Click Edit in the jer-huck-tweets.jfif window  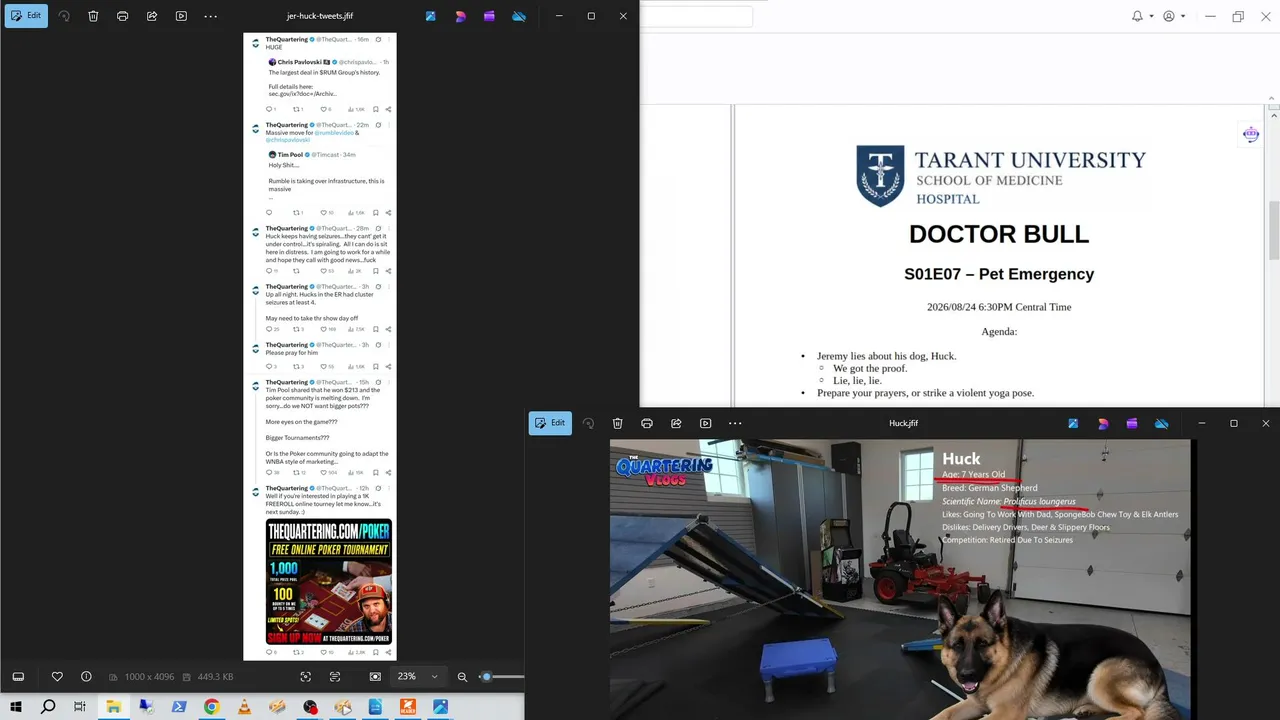(26, 16)
